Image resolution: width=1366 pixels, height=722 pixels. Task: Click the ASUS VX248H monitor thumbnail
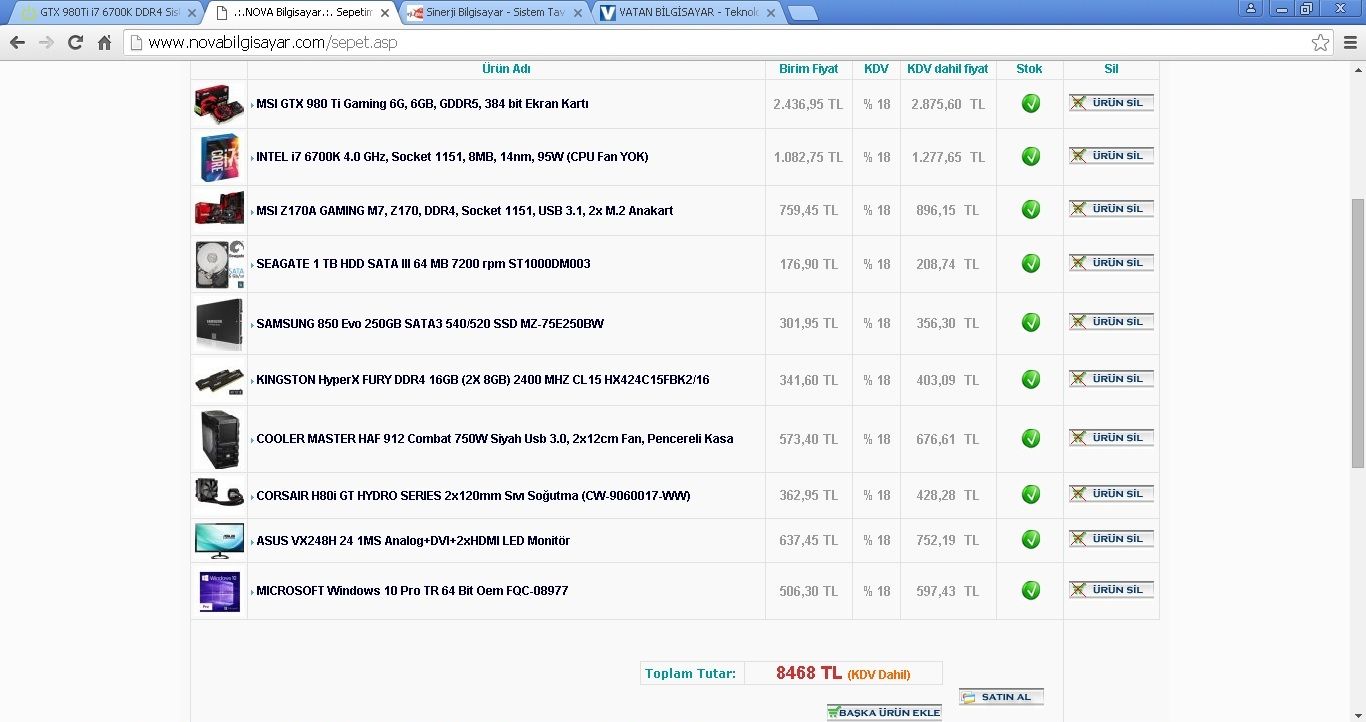(x=219, y=540)
